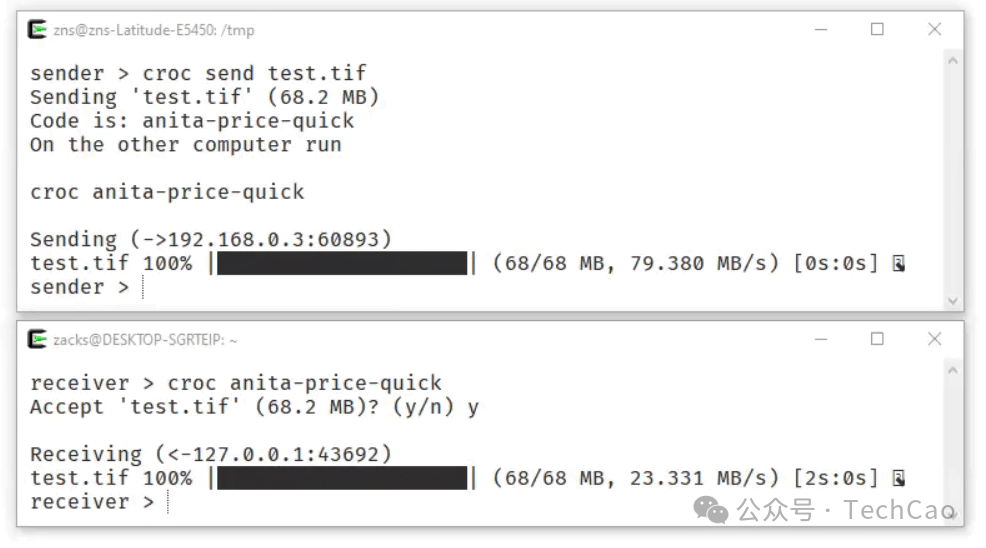Close the receiver terminal window
986x548 pixels.
[x=934, y=339]
